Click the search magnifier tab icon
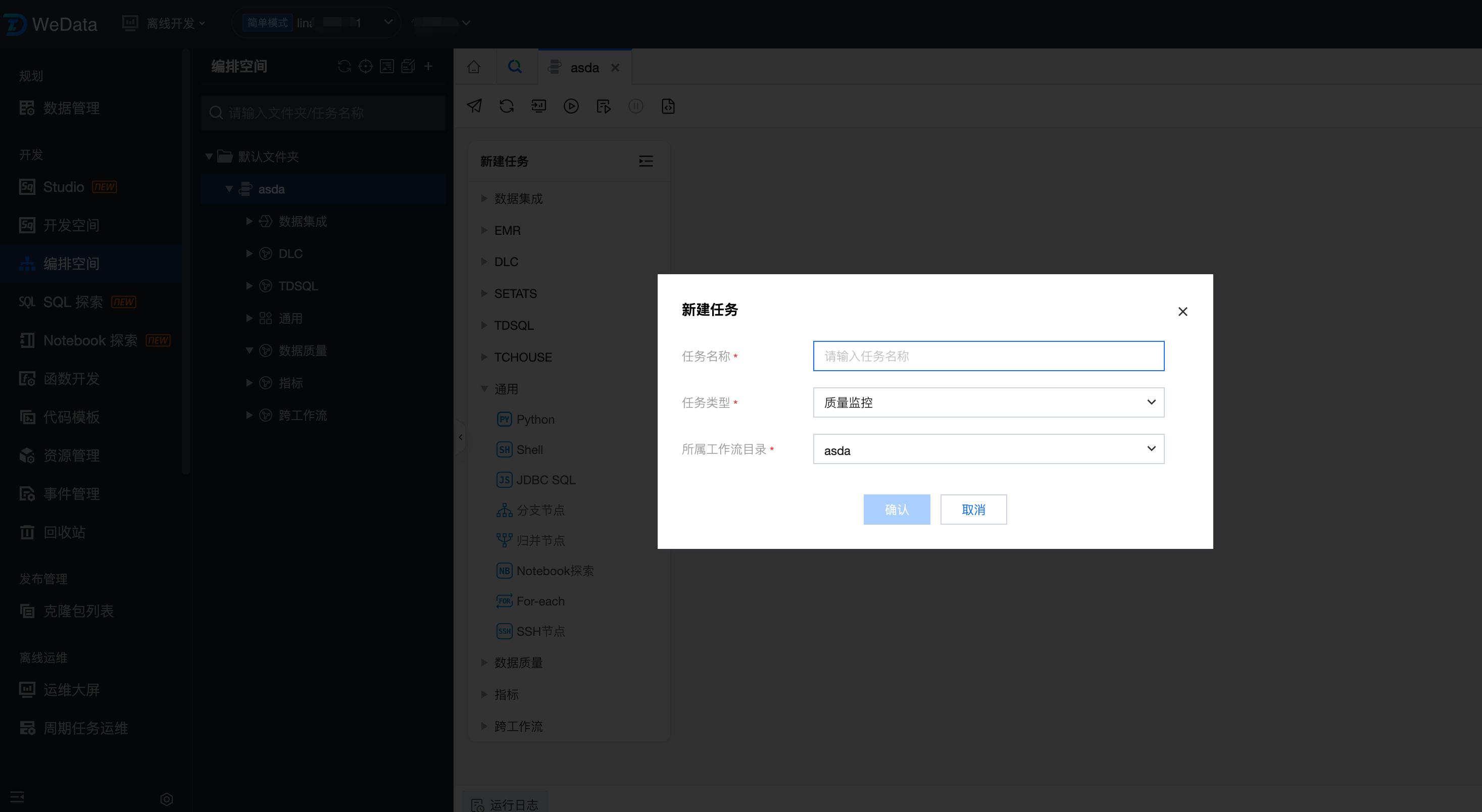Viewport: 1482px width, 812px height. 515,67
